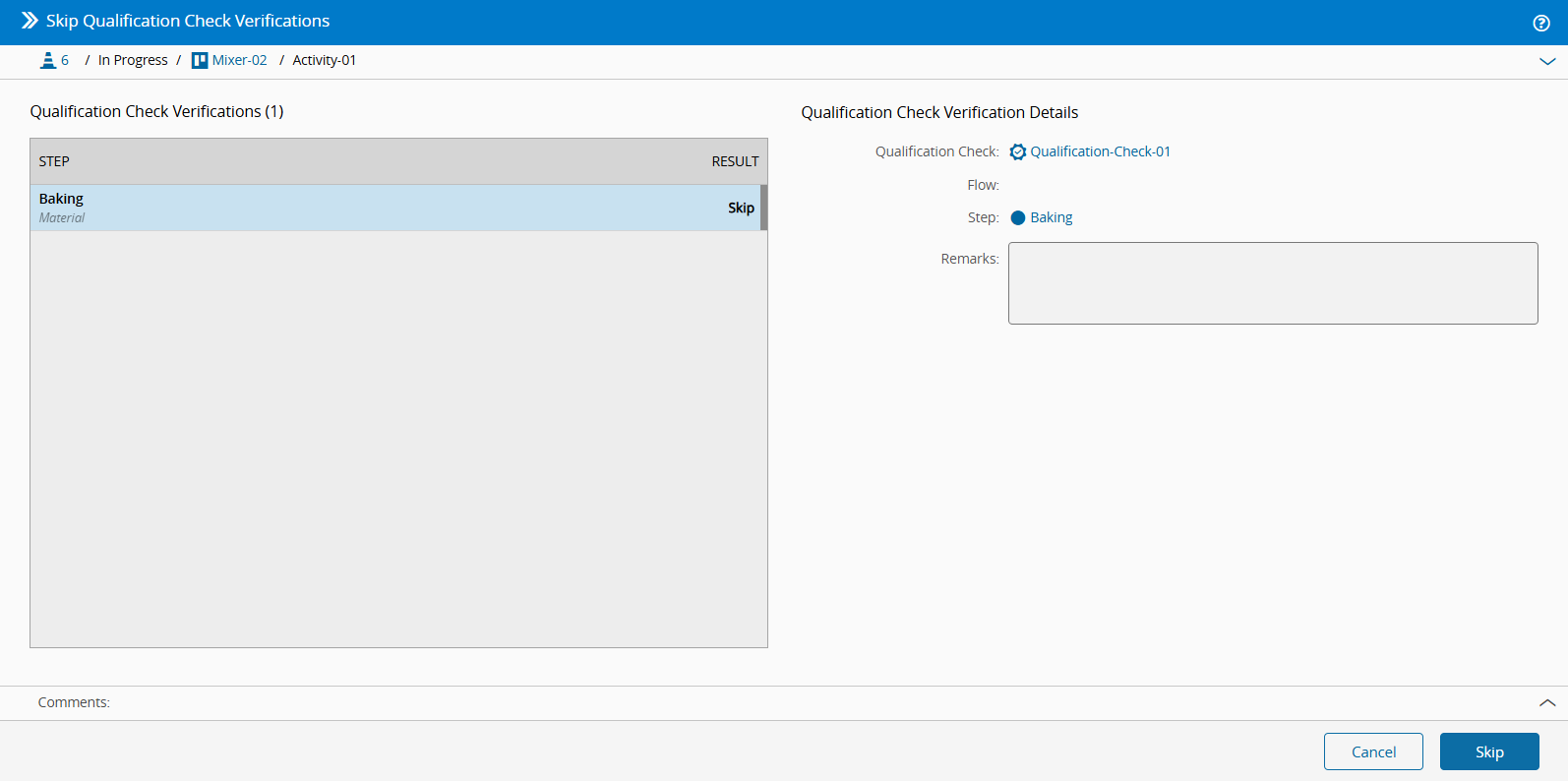This screenshot has width=1568, height=781.
Task: Follow the Baking step link in details
Action: coord(1051,218)
